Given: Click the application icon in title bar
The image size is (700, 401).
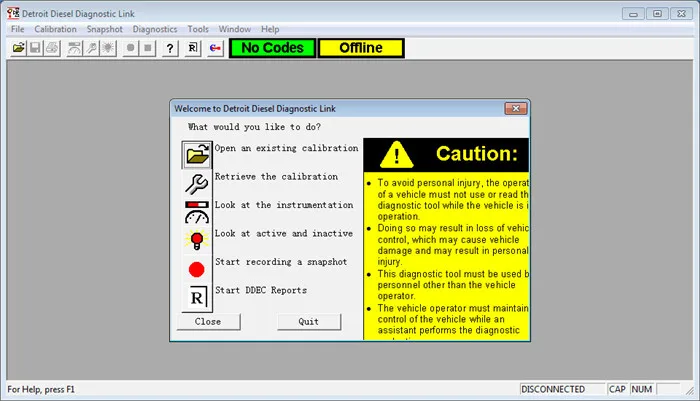Looking at the screenshot, I should 13,13.
